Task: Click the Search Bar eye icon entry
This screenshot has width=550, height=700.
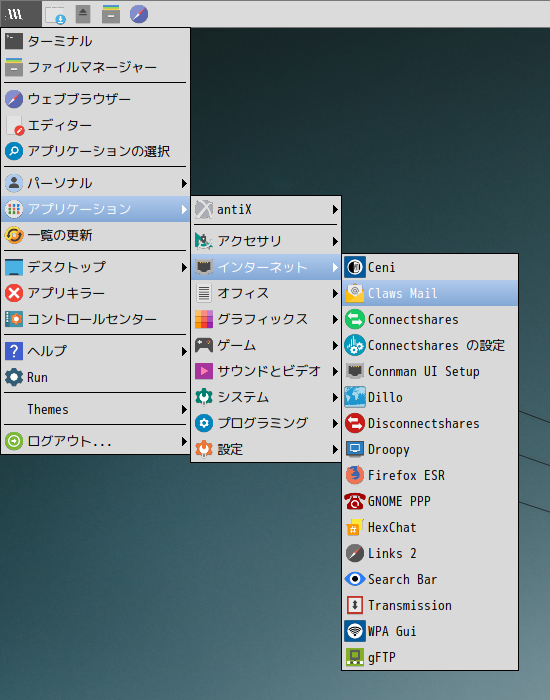Action: (430, 579)
